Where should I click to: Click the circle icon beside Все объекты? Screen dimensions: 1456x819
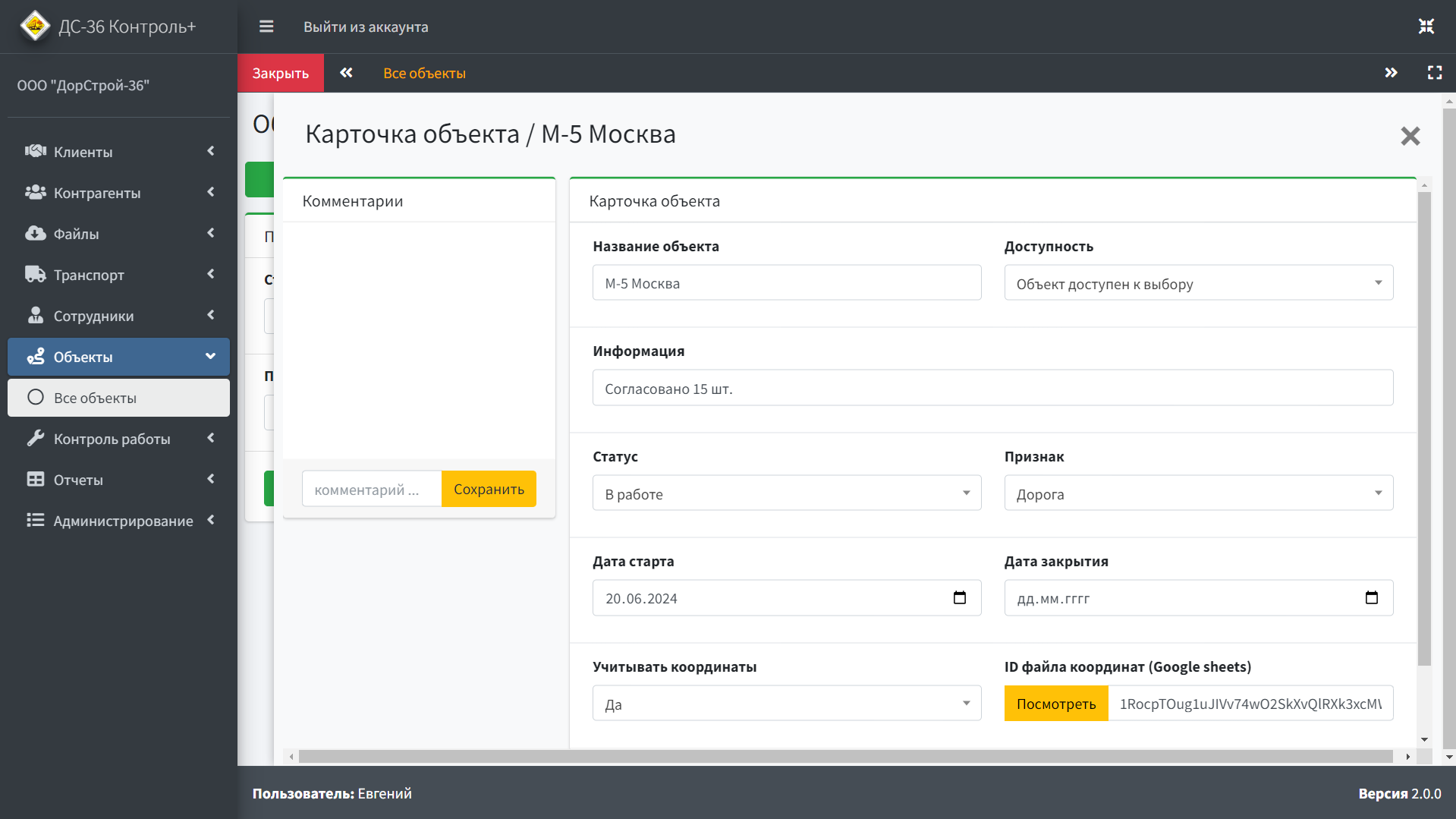36,397
